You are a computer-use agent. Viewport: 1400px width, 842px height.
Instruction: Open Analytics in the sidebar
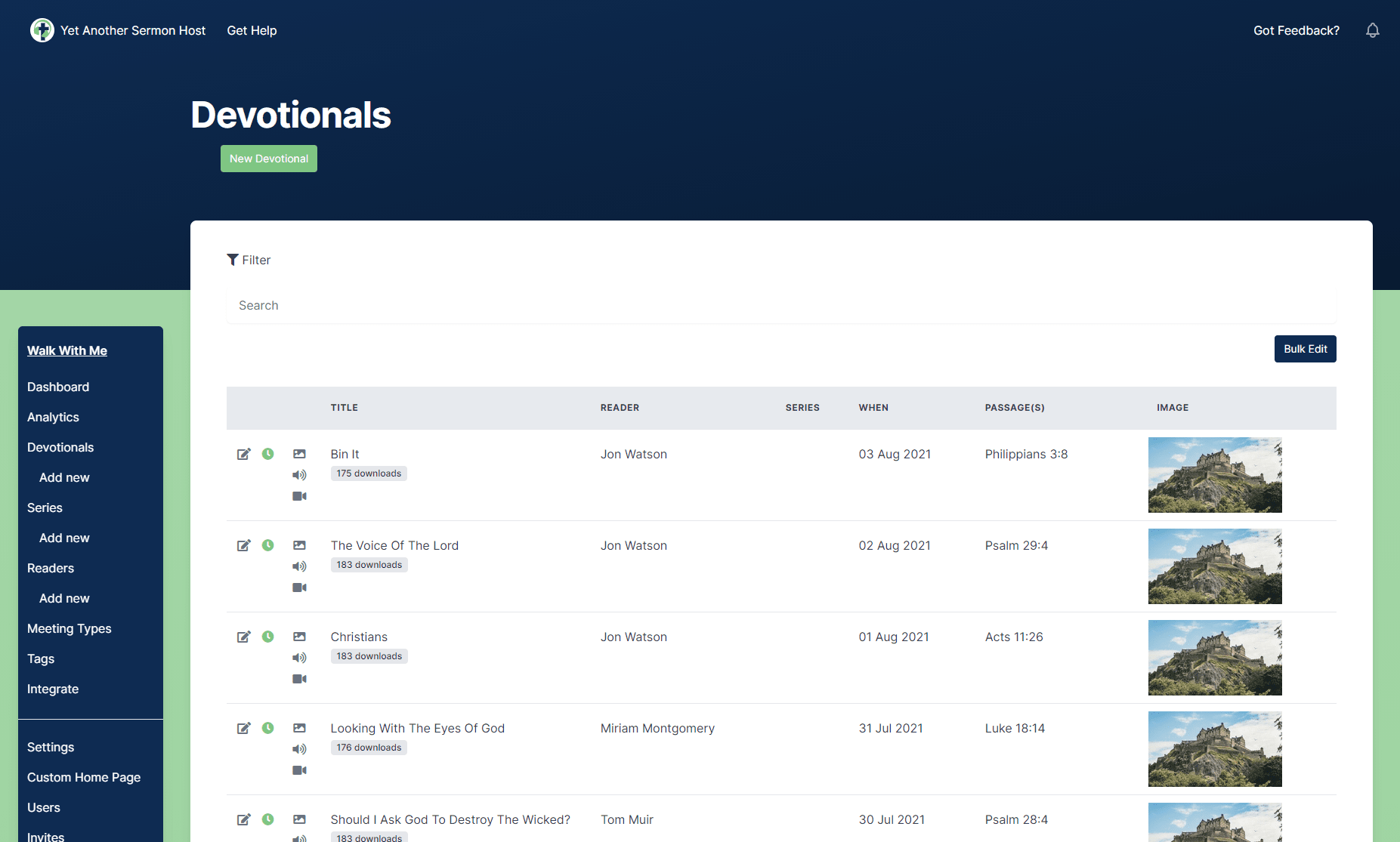click(53, 417)
